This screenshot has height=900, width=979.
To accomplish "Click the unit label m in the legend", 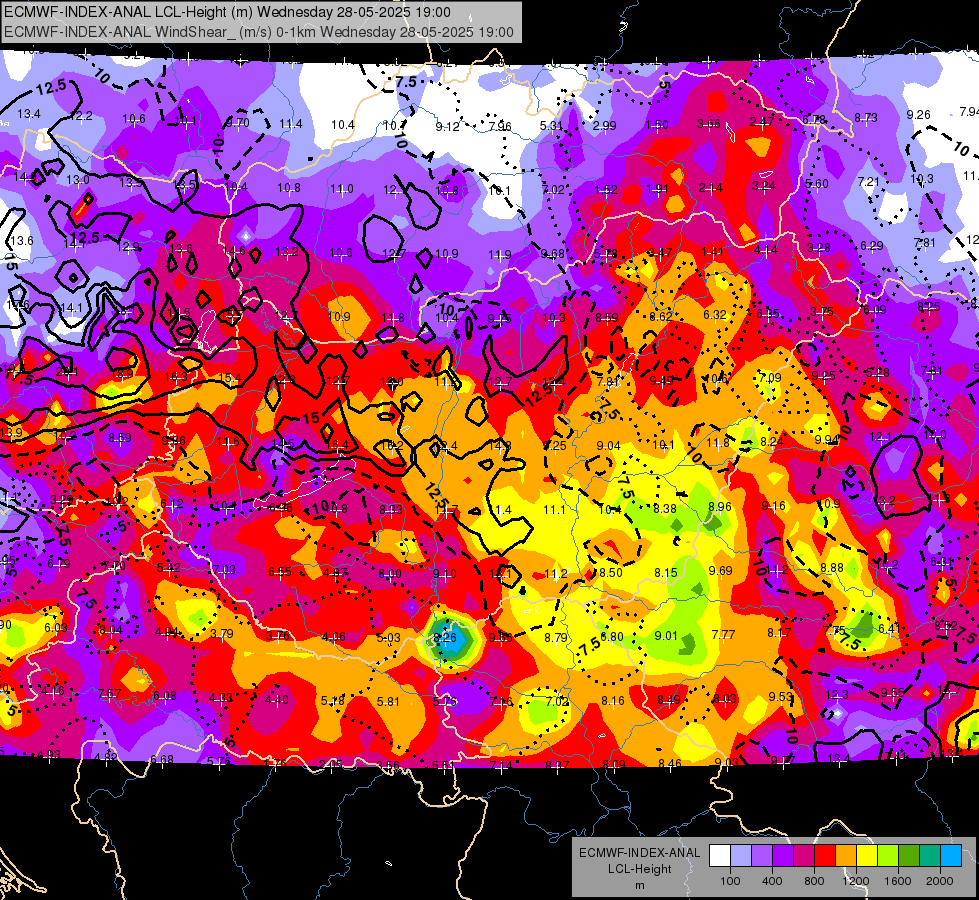I will click(639, 886).
